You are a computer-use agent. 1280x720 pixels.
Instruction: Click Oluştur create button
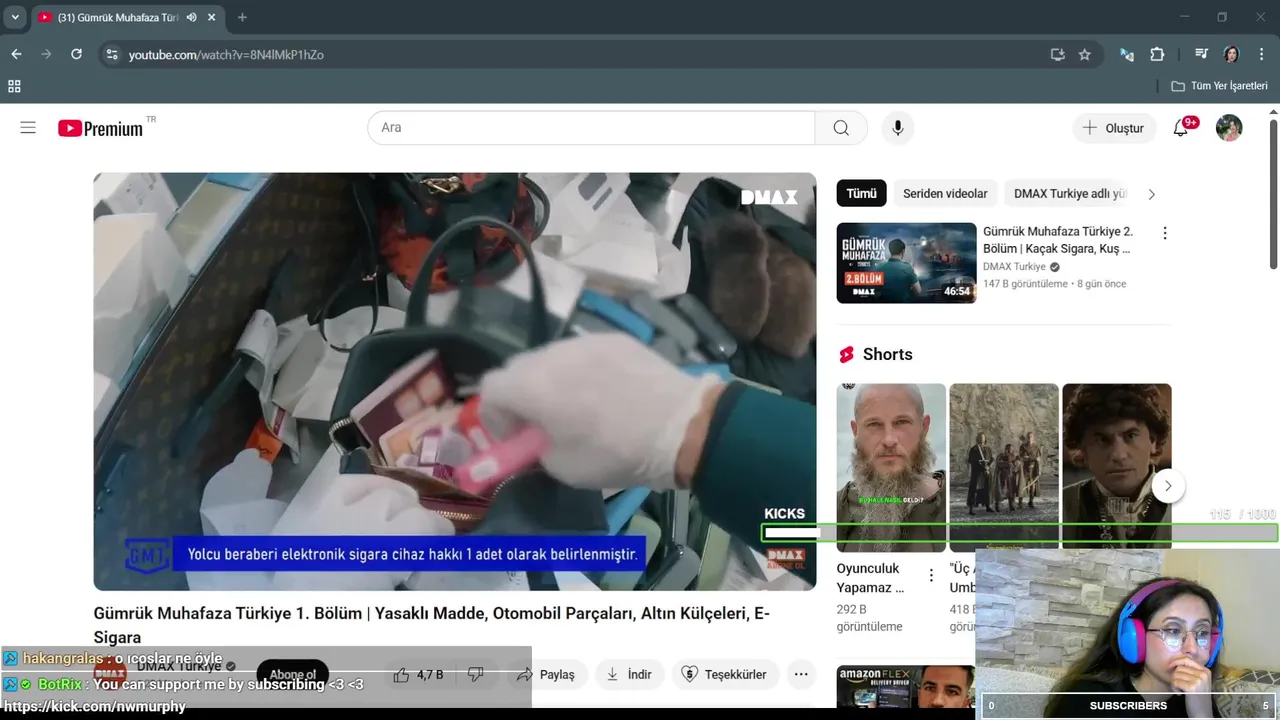pos(1114,128)
